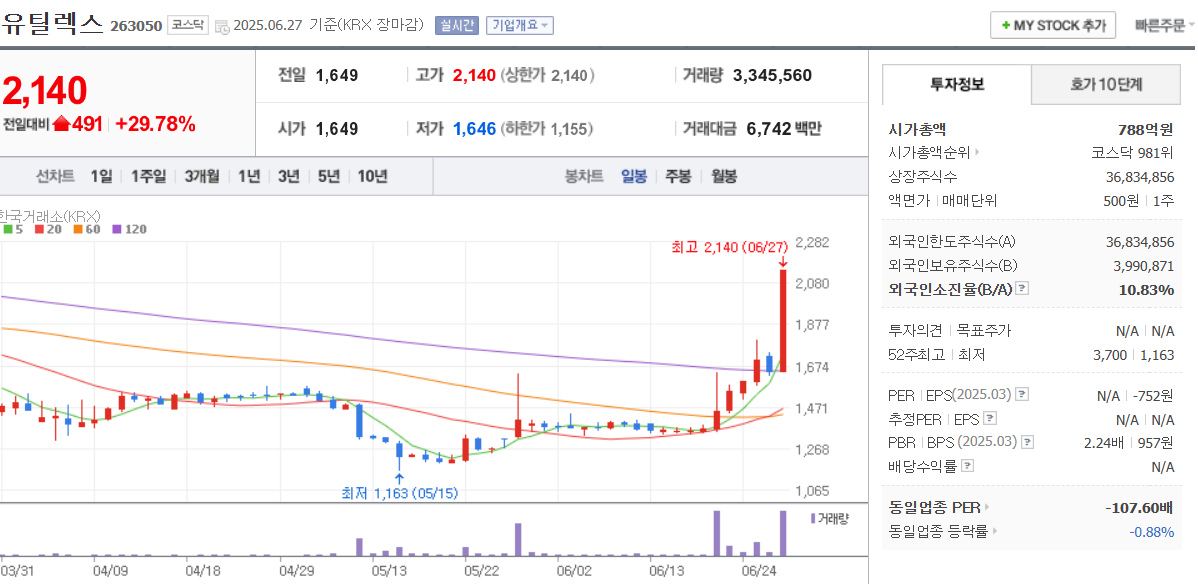Click help icon next to PER EPS(2025.03)
The height and width of the screenshot is (584, 1198).
(x=1023, y=394)
